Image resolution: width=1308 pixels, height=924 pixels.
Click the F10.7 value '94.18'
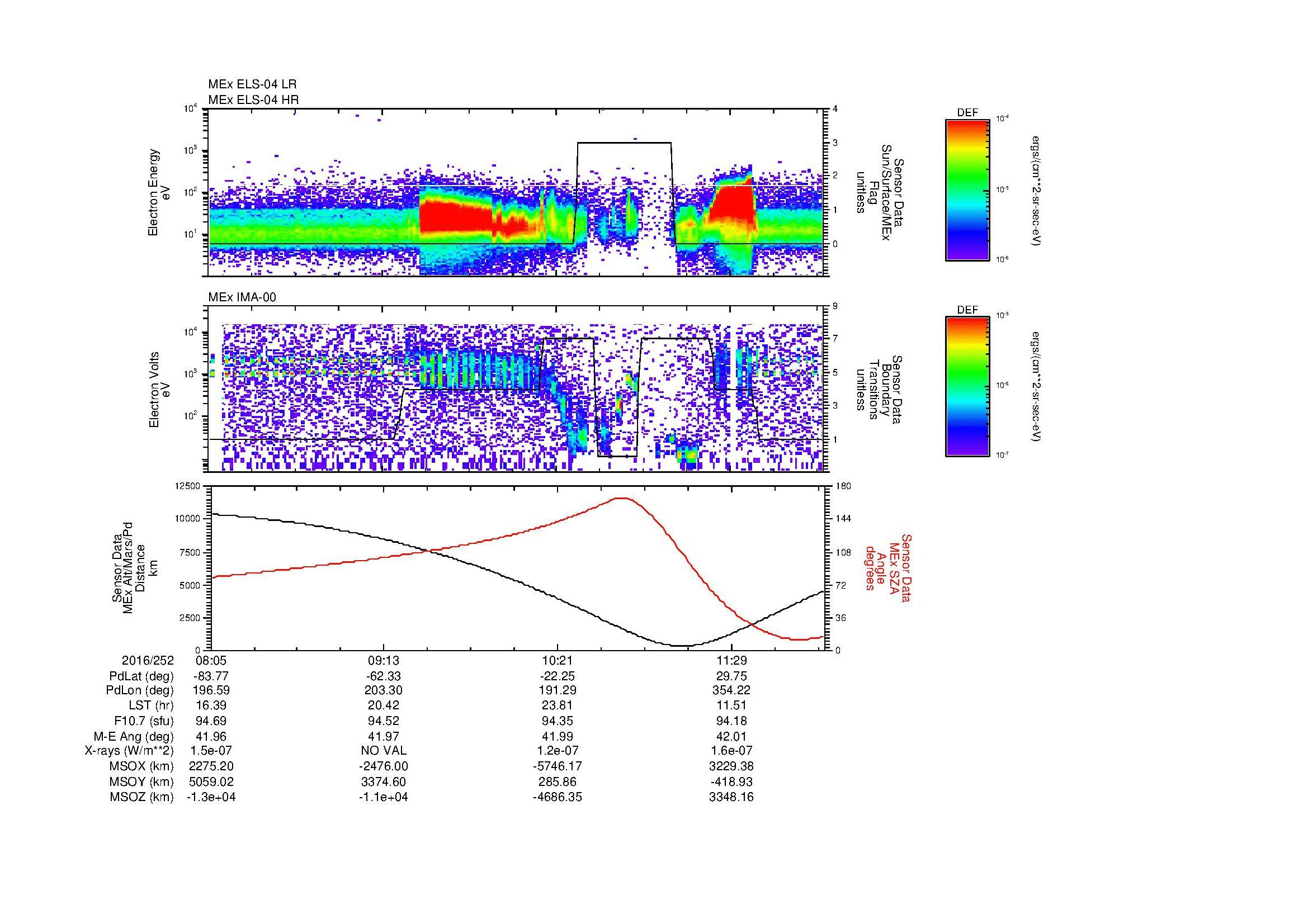[x=731, y=721]
